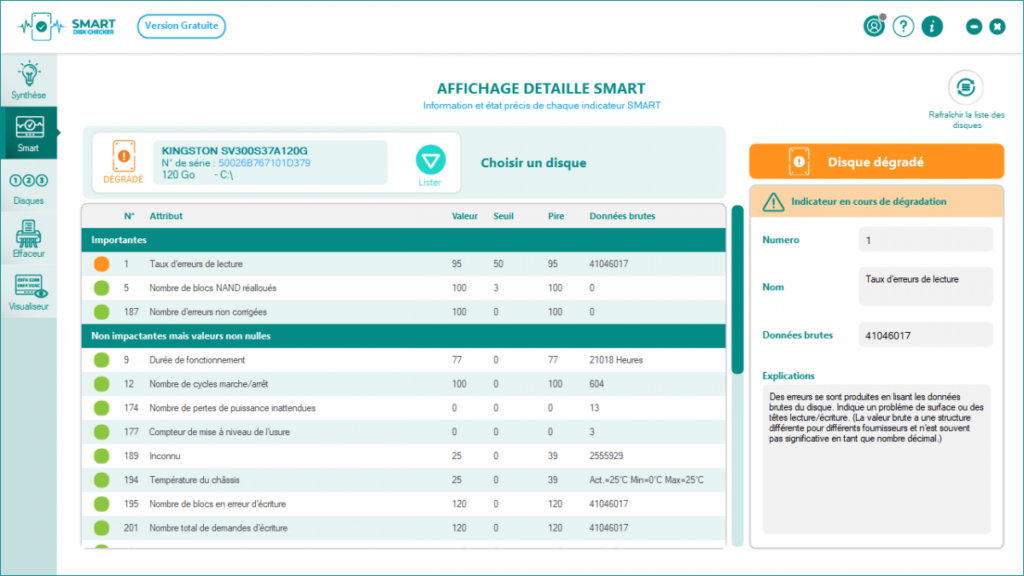Click the DÉGRADÉ disk status icon
Screen dimensions: 1024x576
(x=123, y=162)
